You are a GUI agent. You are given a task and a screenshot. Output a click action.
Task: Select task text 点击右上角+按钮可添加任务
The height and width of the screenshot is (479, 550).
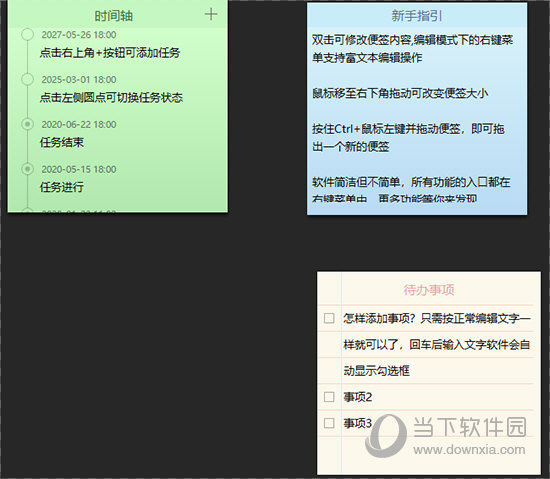[110, 53]
